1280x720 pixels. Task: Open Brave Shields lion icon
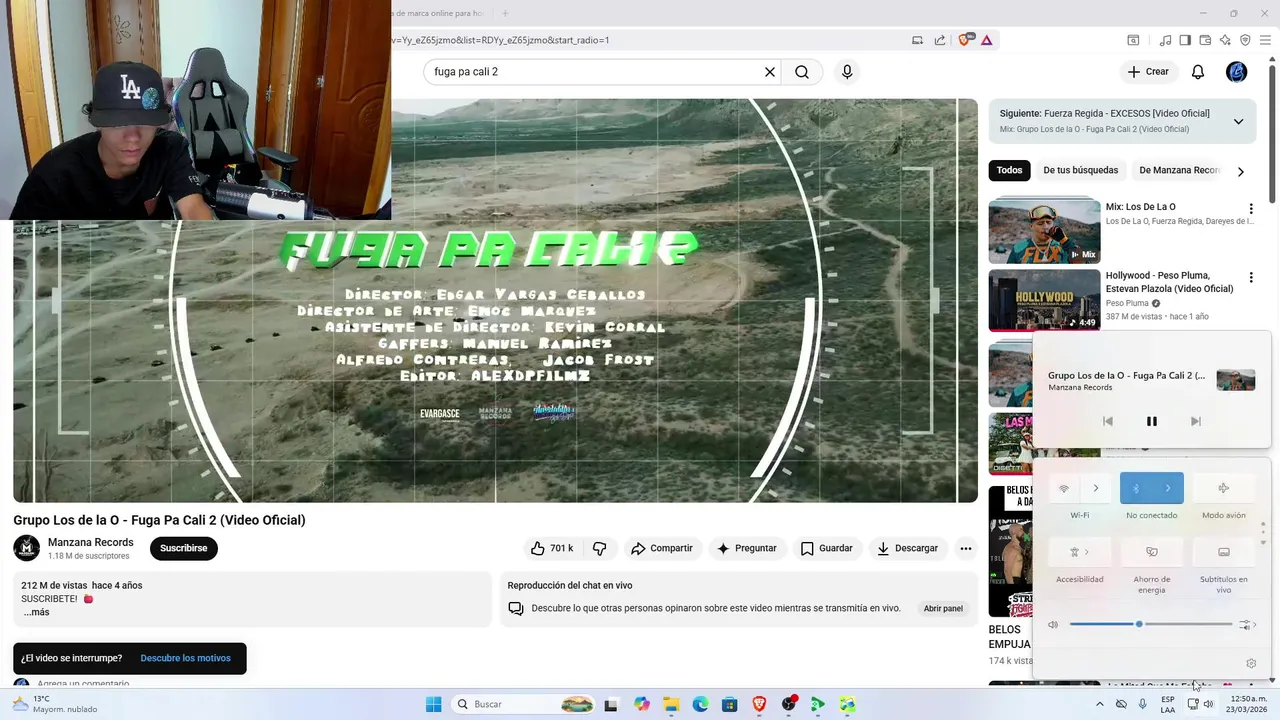point(965,40)
